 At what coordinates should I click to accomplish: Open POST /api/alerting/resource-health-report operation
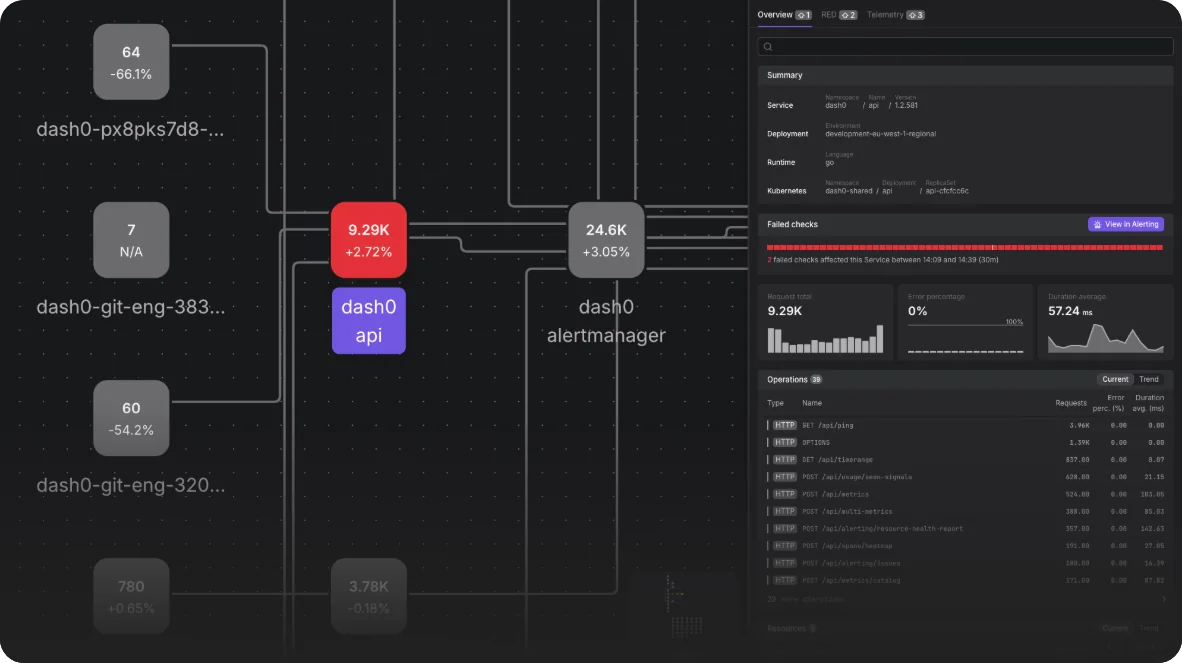pos(966,529)
